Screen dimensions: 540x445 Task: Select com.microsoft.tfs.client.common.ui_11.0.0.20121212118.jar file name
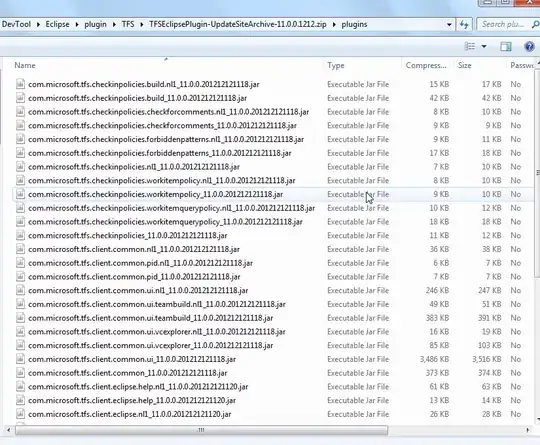tap(132, 359)
